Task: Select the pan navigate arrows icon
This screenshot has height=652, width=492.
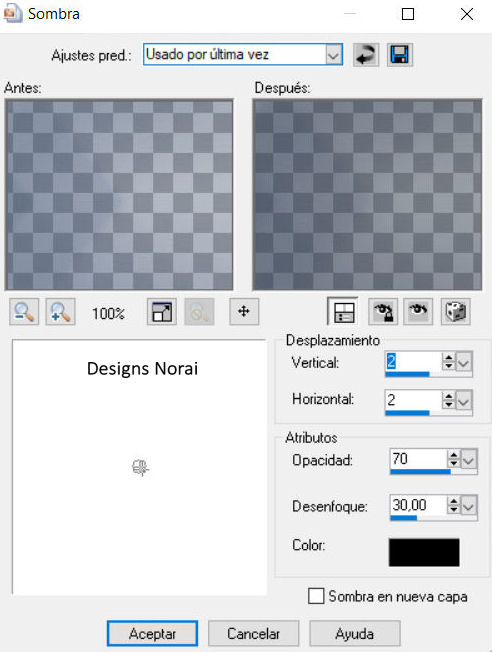Action: tap(244, 312)
